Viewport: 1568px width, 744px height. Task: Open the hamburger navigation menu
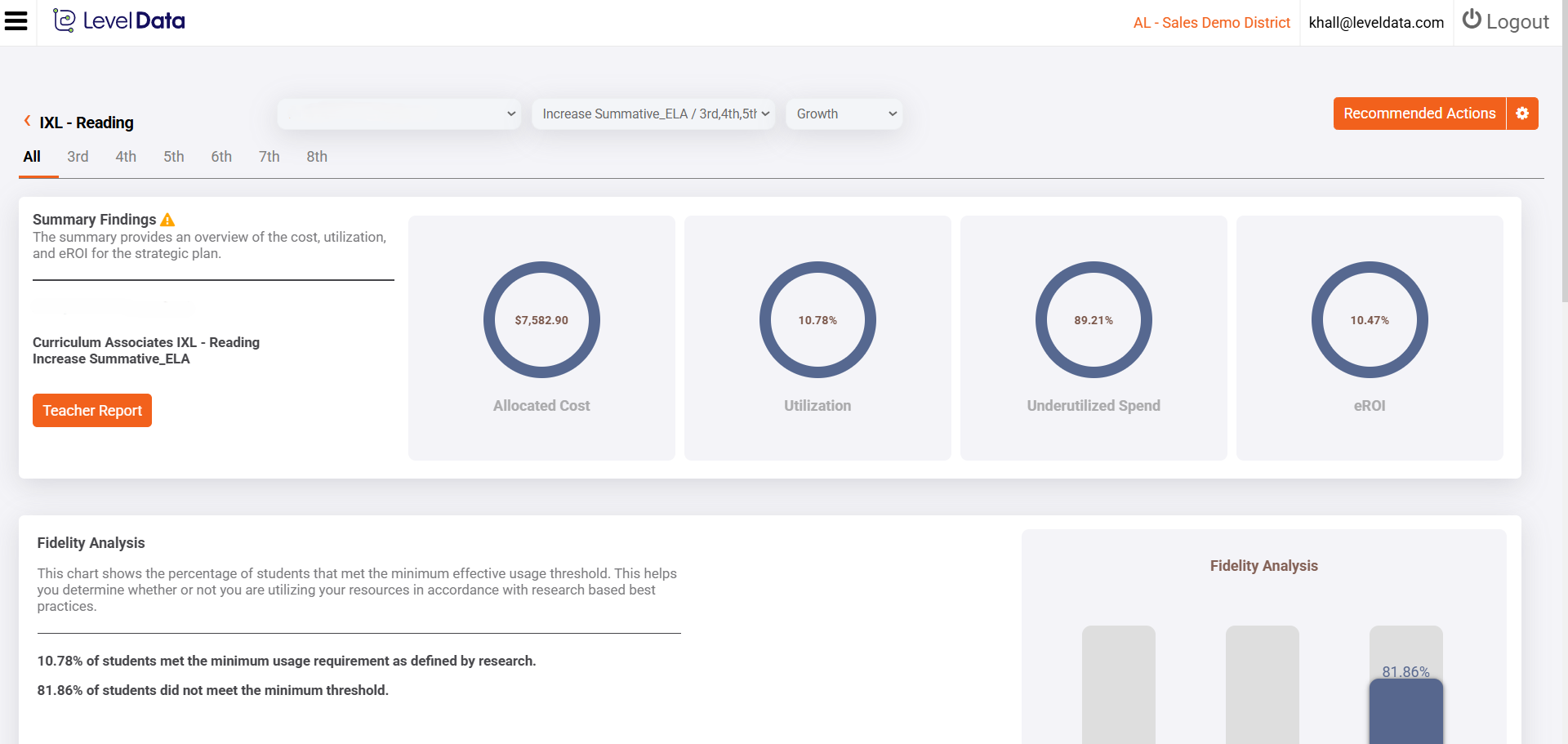(16, 21)
